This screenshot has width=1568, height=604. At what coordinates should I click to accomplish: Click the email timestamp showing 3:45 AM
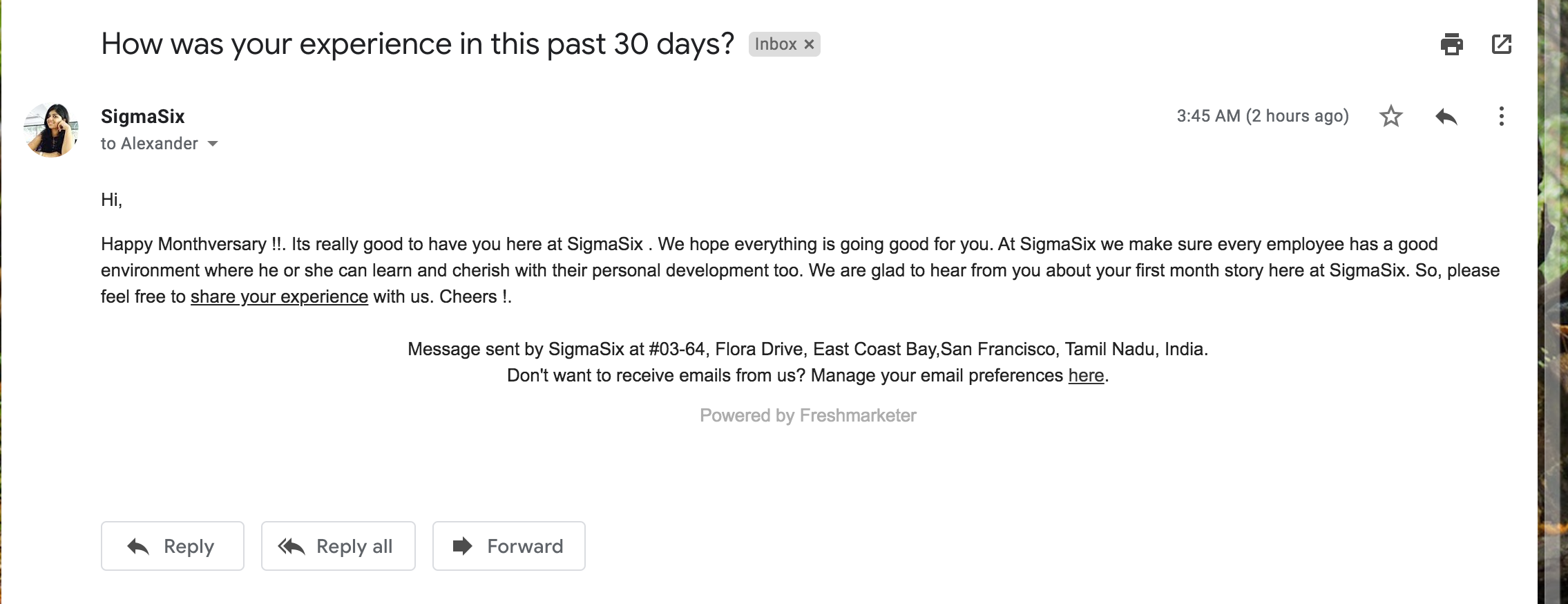point(1263,116)
